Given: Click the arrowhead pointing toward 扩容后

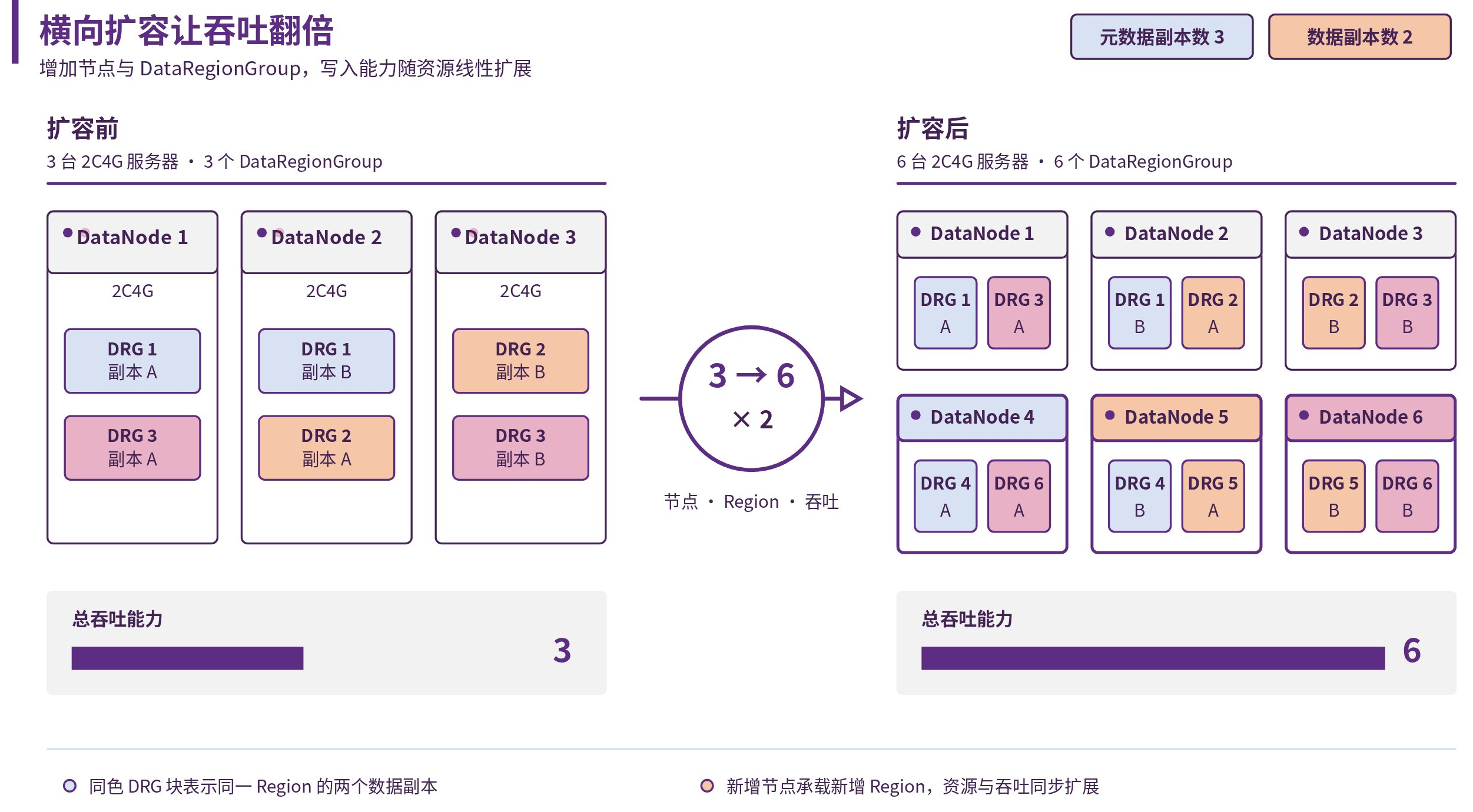Looking at the screenshot, I should click(x=851, y=398).
